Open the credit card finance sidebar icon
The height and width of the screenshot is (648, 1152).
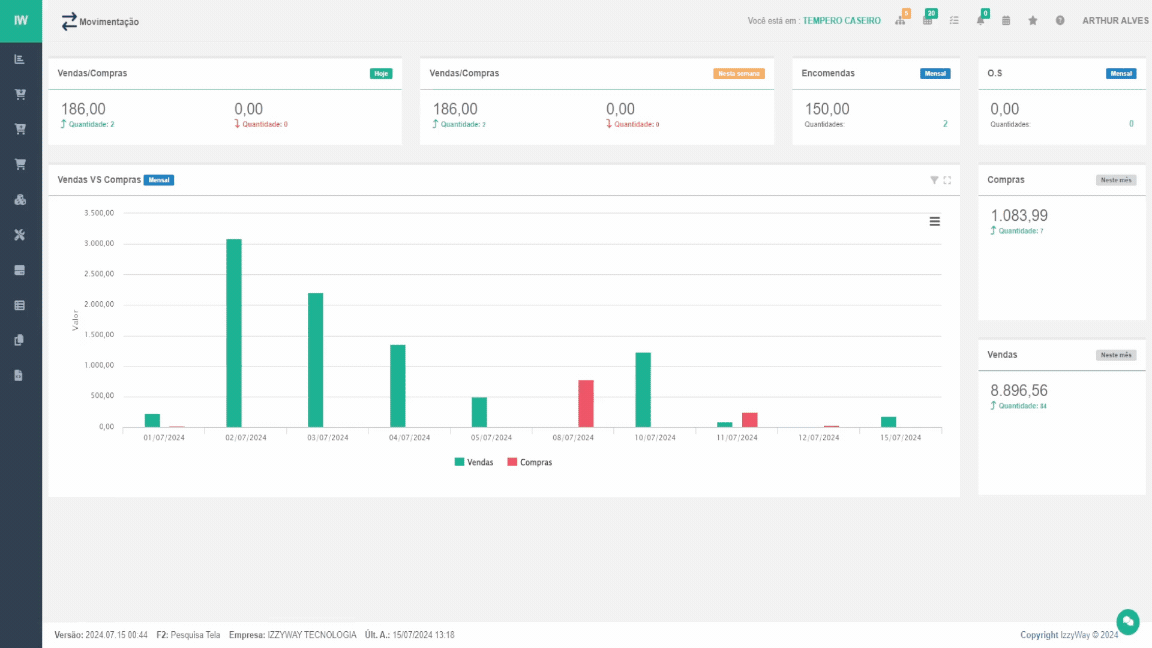(x=20, y=270)
